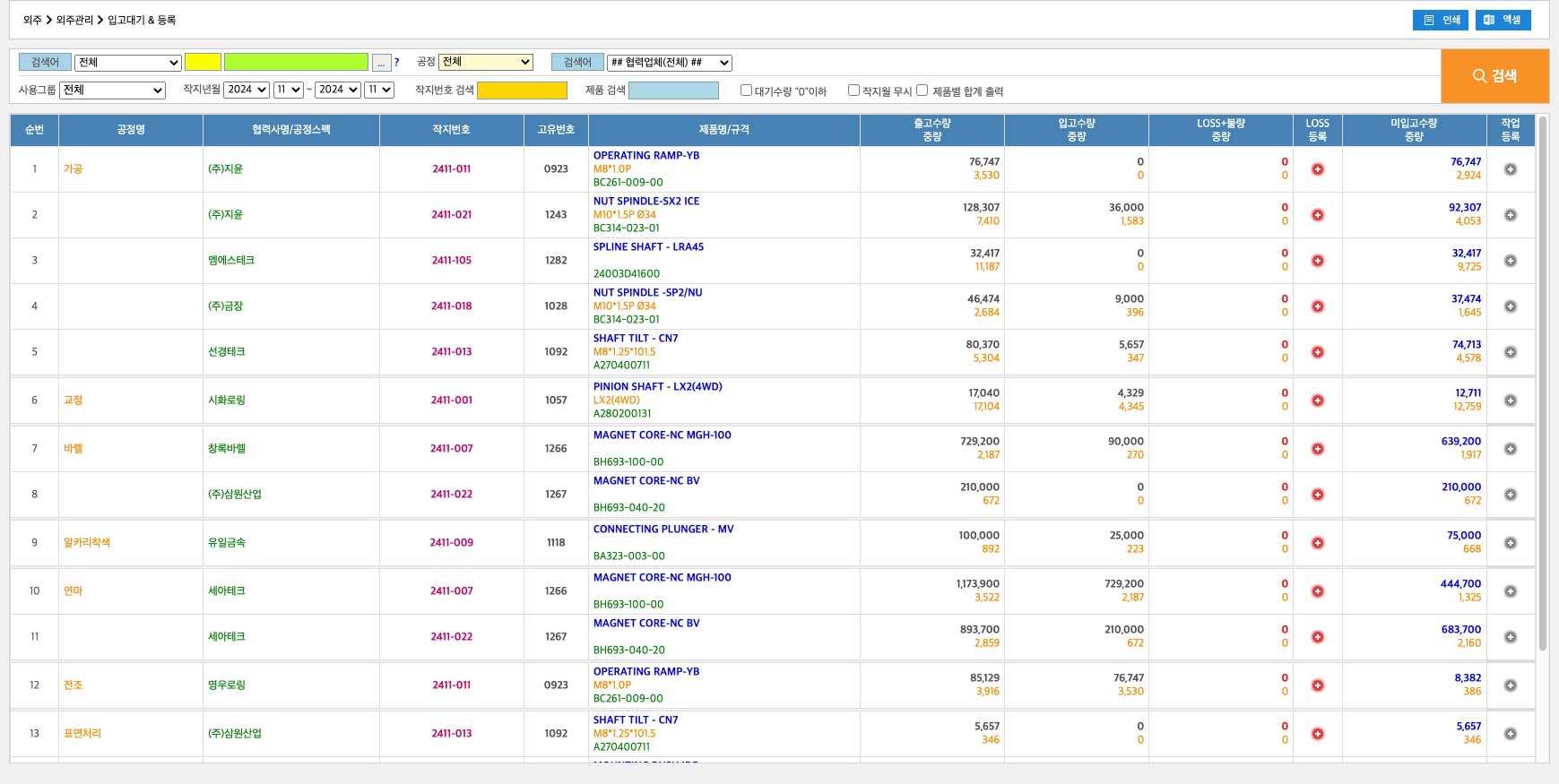Open the 사용그룹 dropdown
This screenshot has height=784, width=1559.
click(112, 90)
